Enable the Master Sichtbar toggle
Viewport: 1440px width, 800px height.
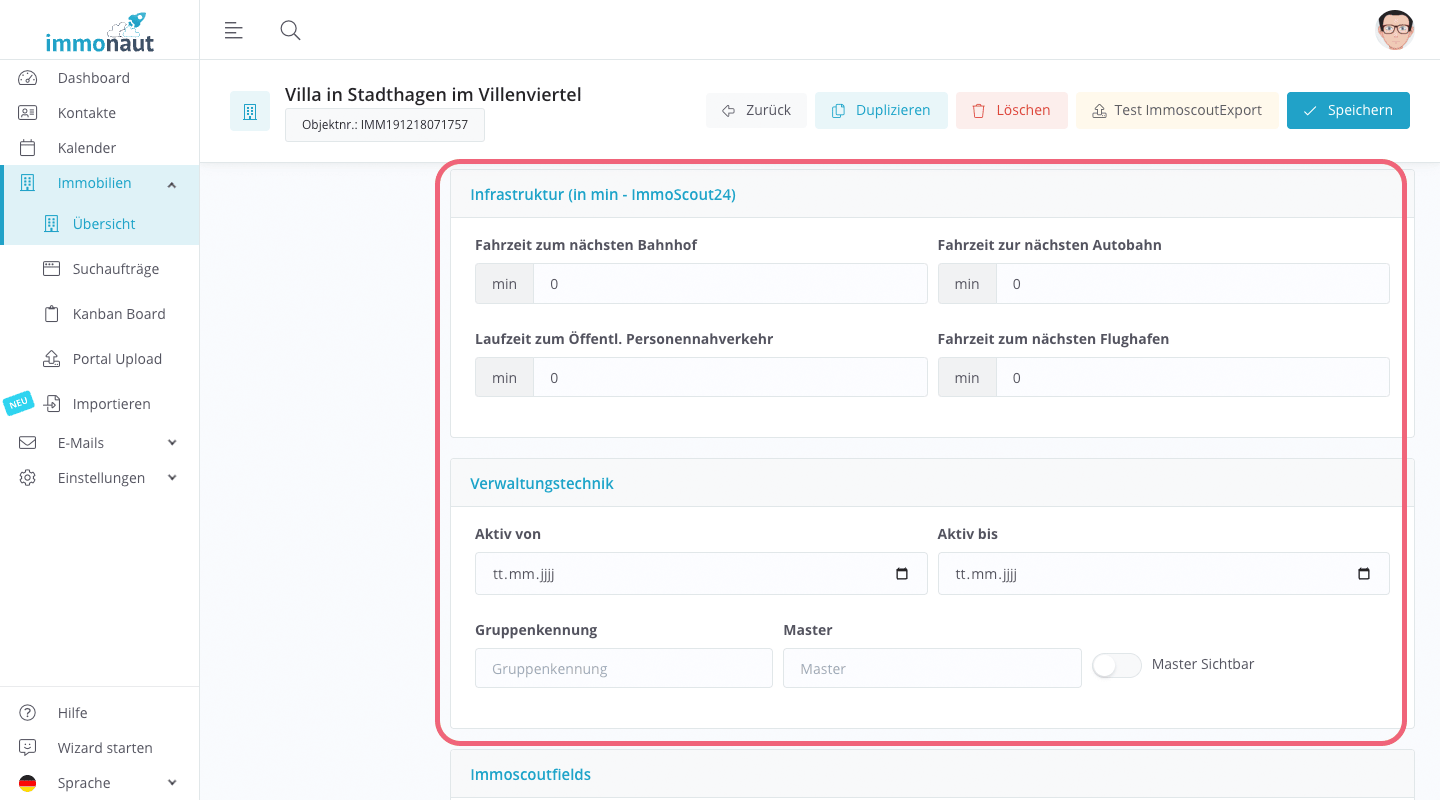(x=1116, y=664)
